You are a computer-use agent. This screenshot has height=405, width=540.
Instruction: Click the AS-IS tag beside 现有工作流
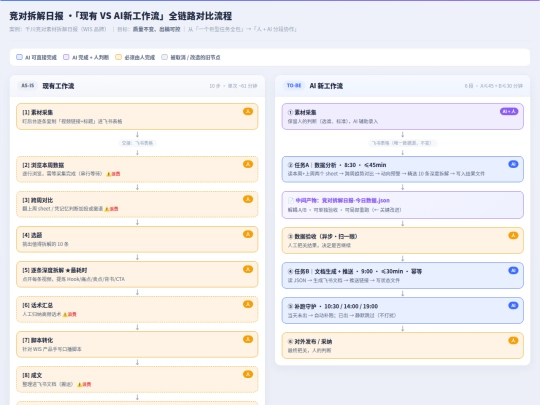28,85
